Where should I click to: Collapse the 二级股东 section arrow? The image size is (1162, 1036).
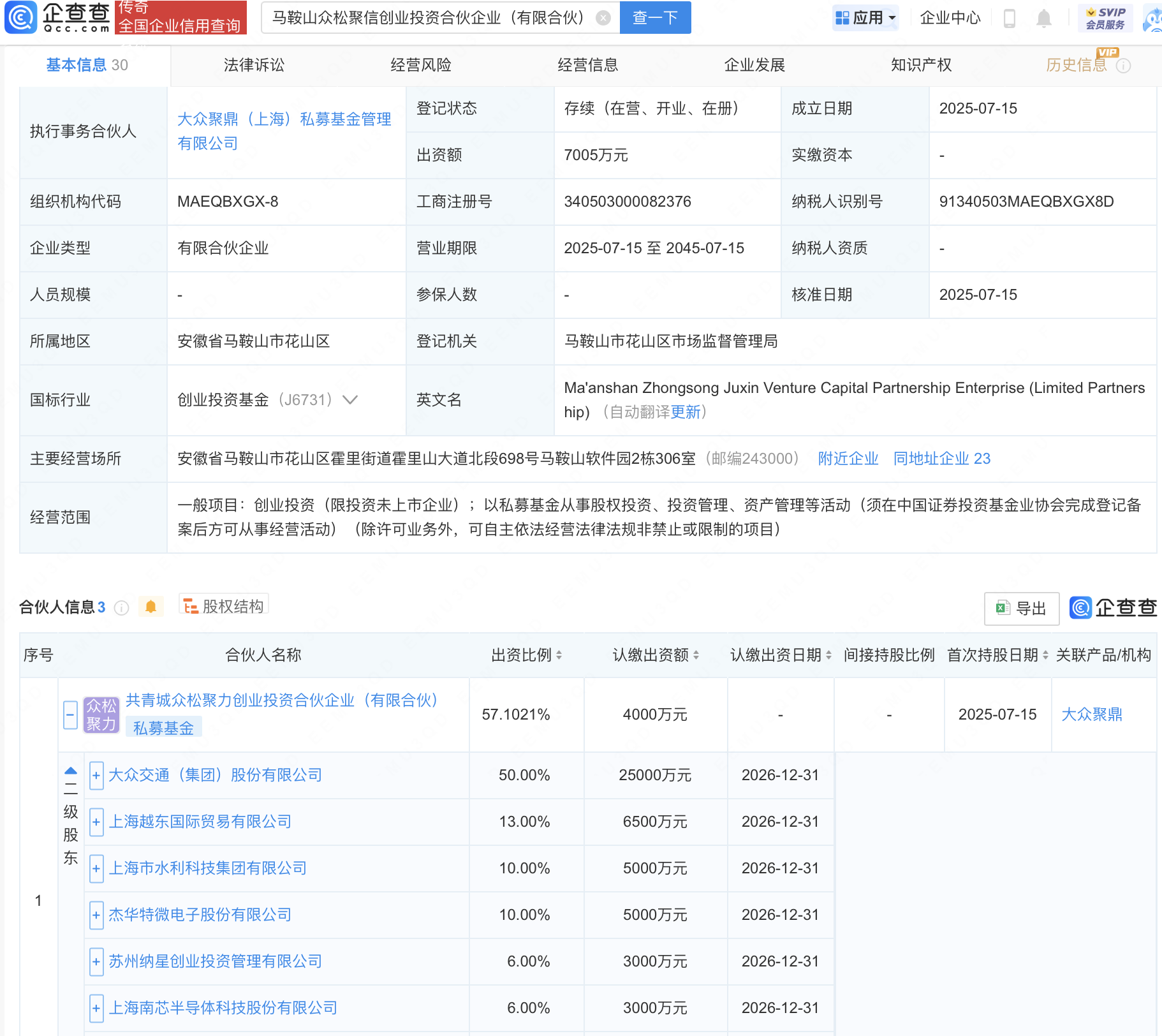coord(71,771)
